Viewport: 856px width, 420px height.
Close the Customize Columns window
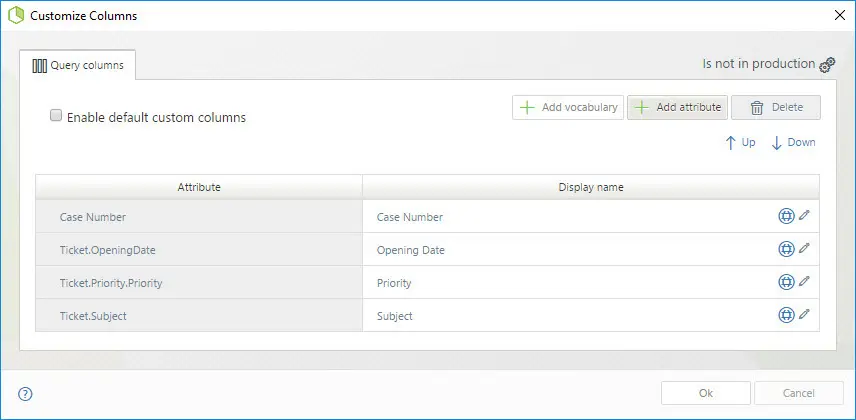coord(840,15)
